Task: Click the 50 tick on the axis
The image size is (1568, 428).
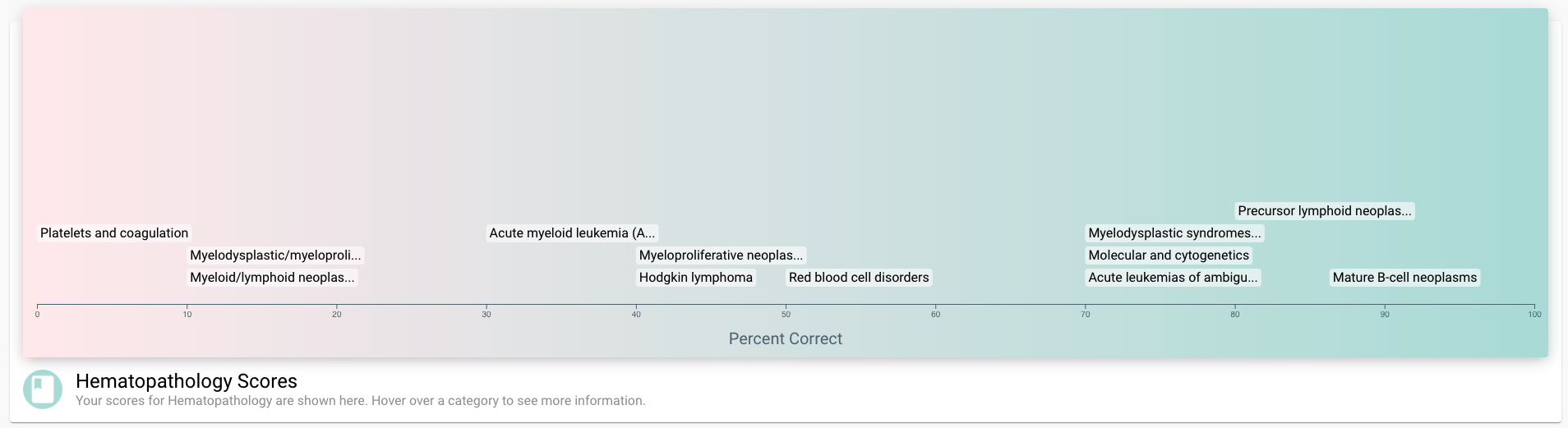Action: (x=786, y=315)
